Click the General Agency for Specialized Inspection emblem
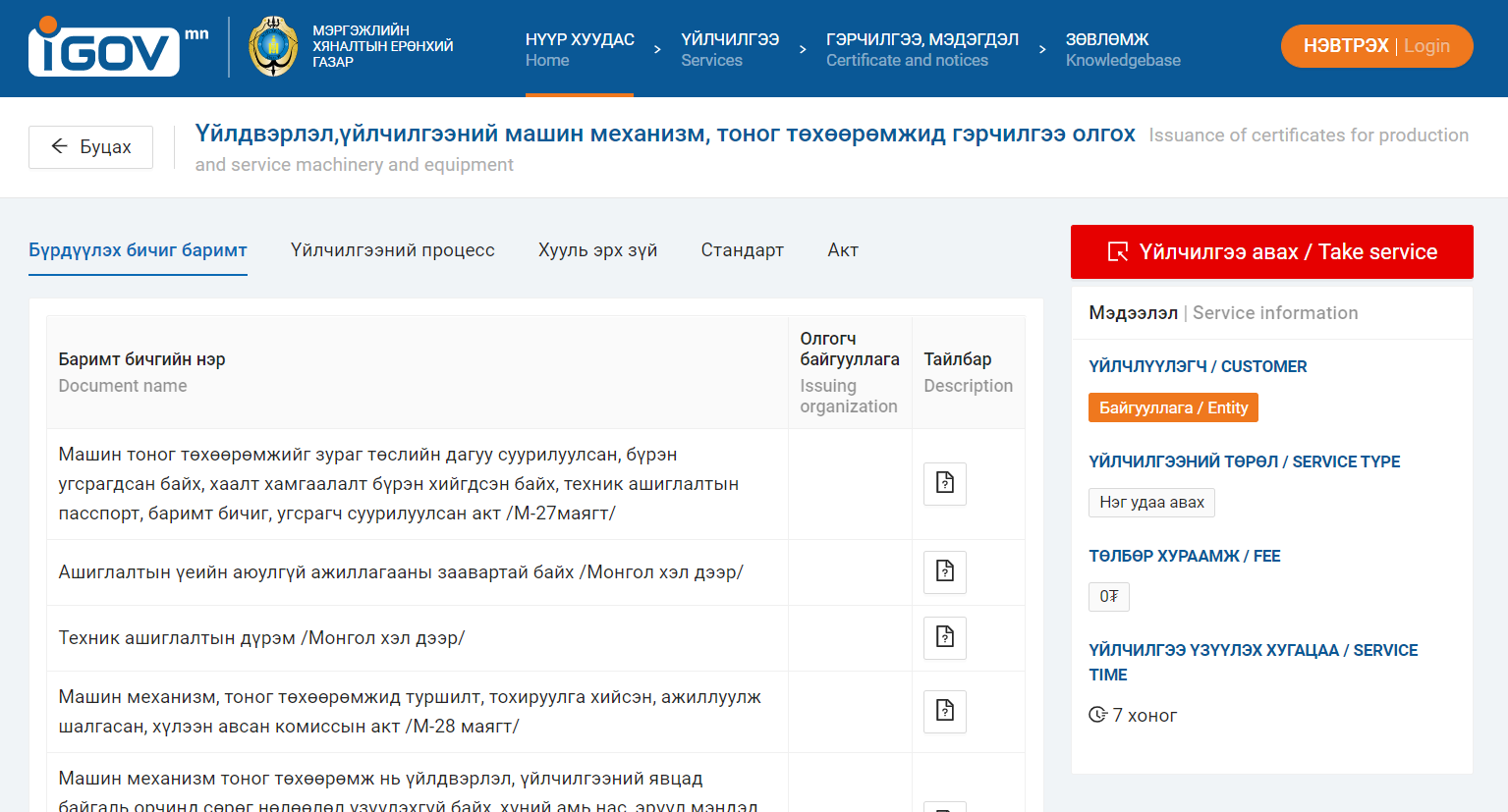 pyautogui.click(x=273, y=46)
